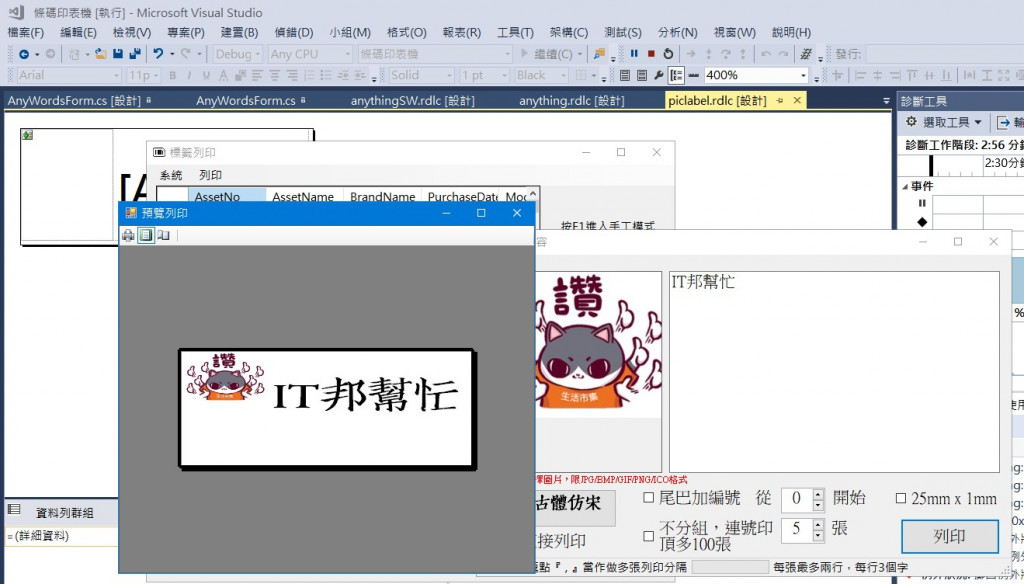Viewport: 1024px width, 584px height.
Task: Increase the starting number stepper from 0
Action: 818,494
